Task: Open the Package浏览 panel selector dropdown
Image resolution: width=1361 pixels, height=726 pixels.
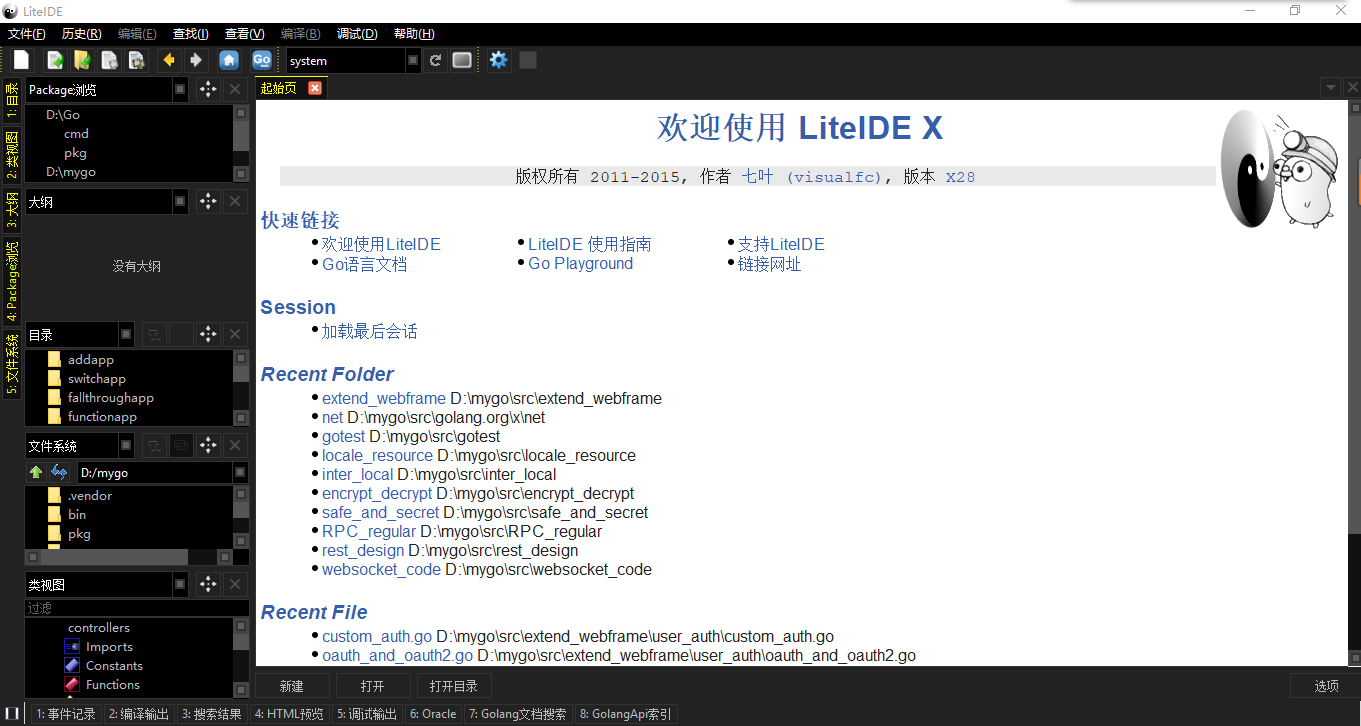Action: pyautogui.click(x=180, y=90)
